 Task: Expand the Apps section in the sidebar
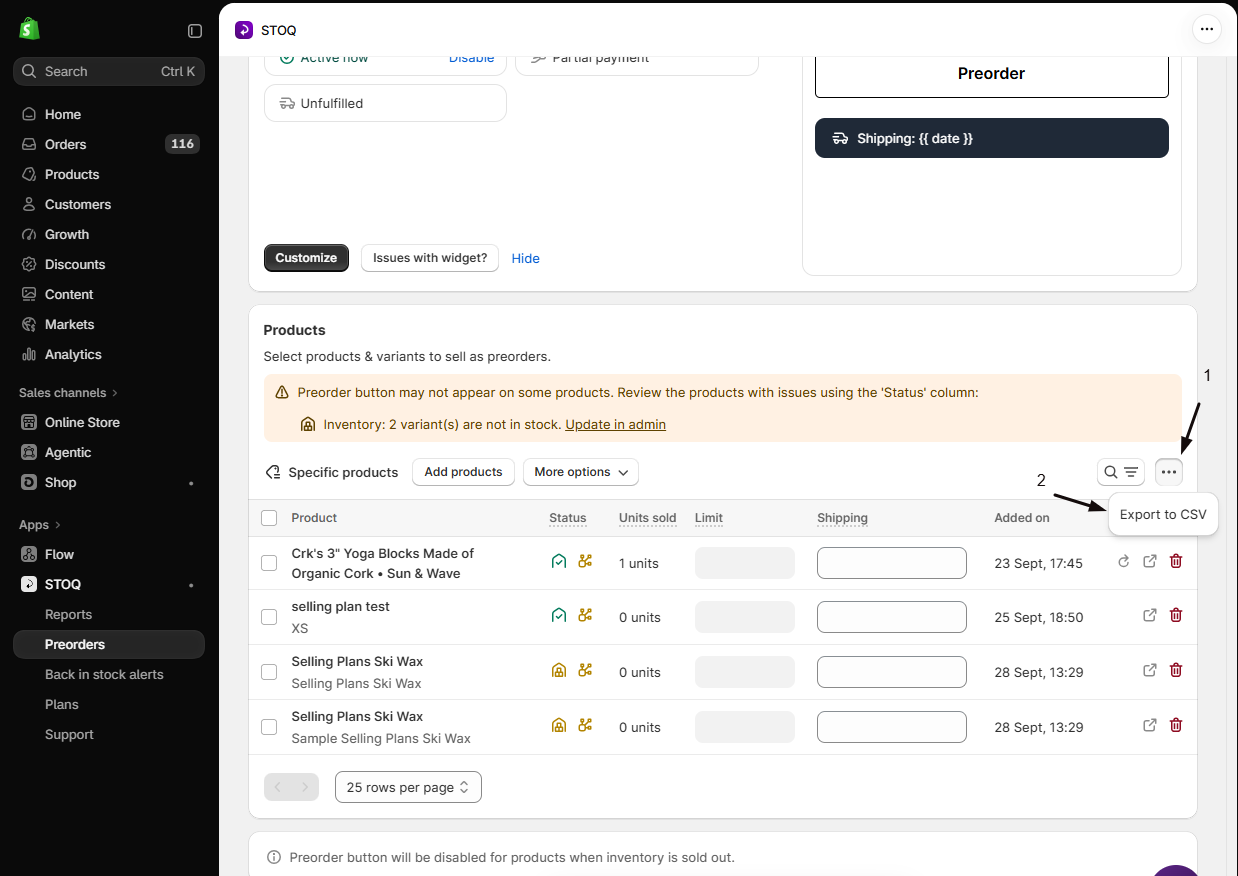coord(40,525)
